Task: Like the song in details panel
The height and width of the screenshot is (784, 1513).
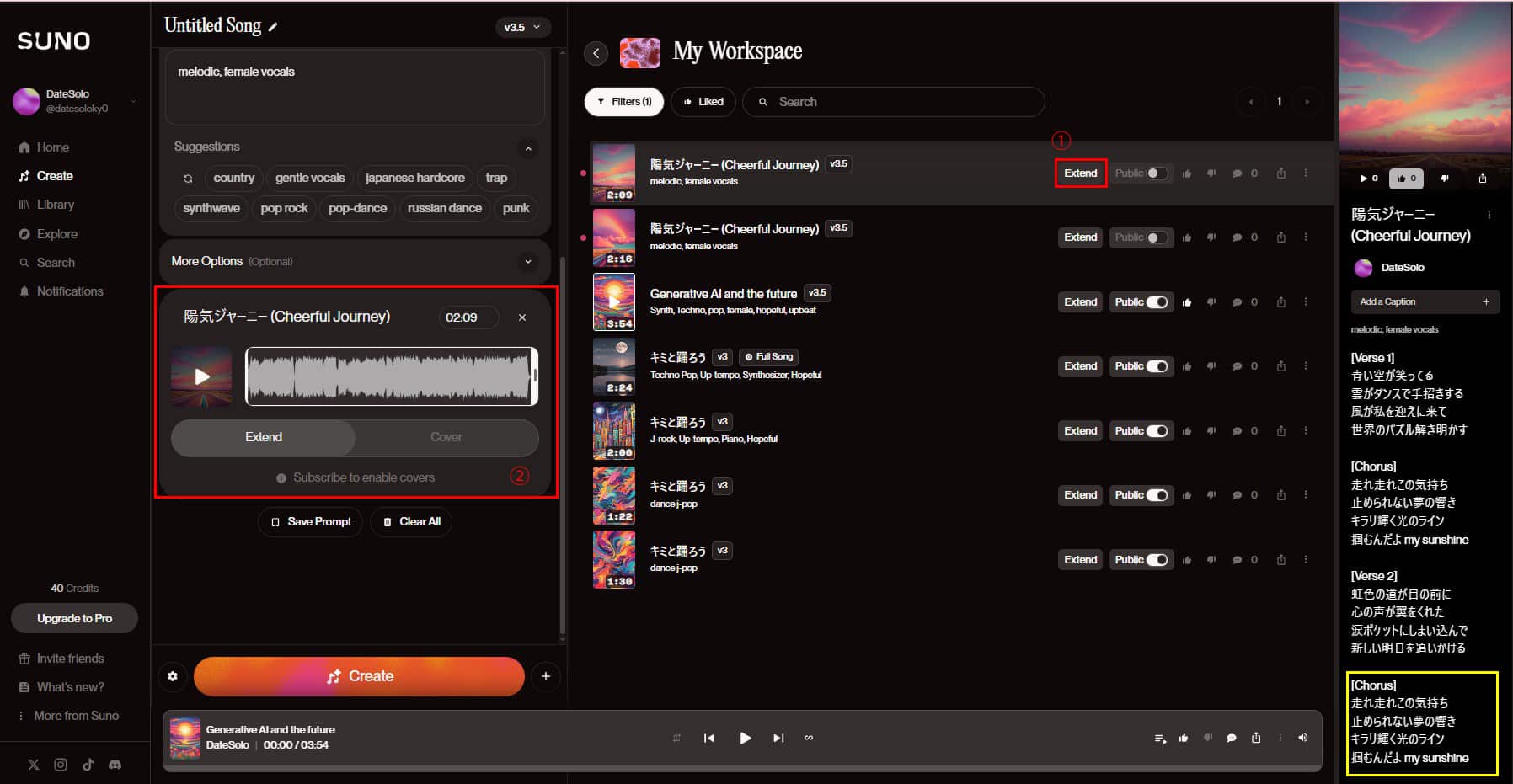Action: click(1406, 179)
